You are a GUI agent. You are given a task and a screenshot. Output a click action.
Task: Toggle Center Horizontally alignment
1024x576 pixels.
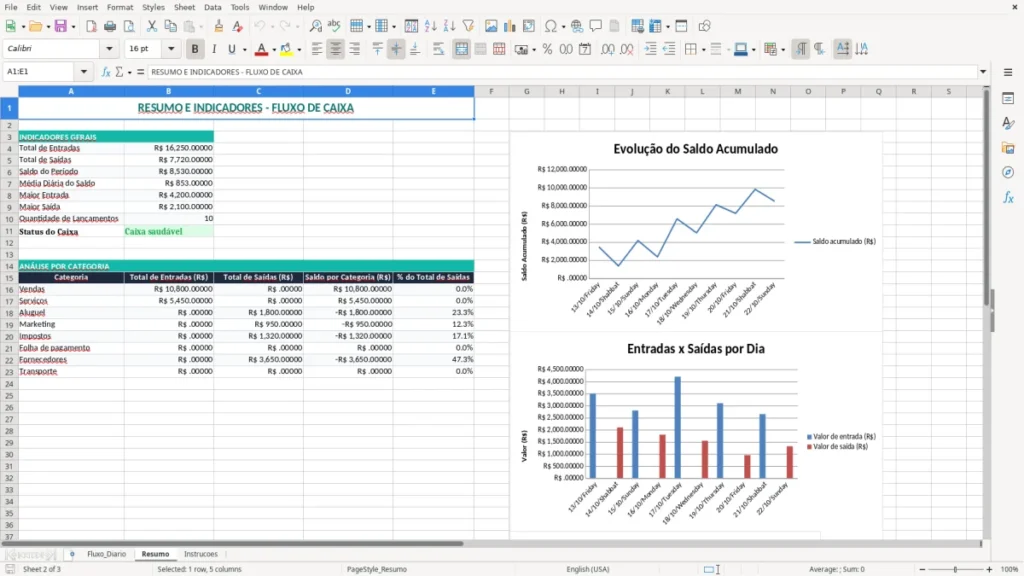(x=336, y=49)
